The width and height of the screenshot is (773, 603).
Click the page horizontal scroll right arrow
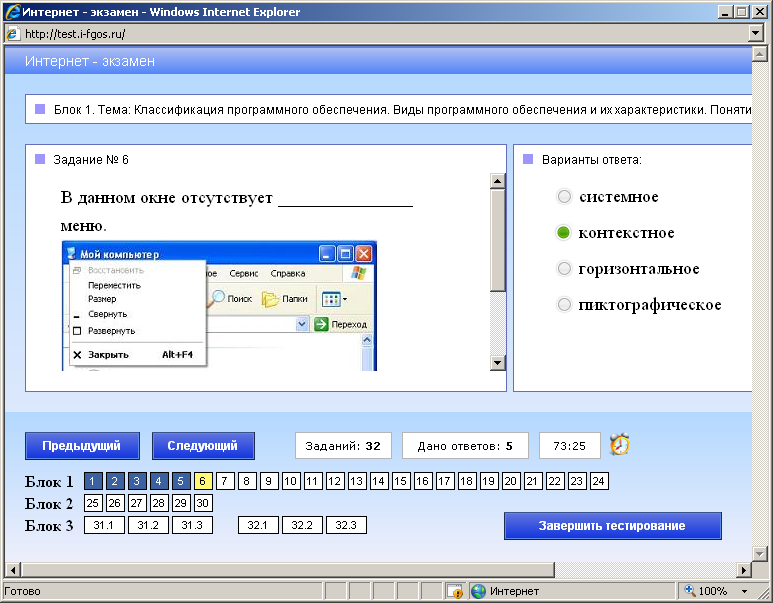coord(744,570)
